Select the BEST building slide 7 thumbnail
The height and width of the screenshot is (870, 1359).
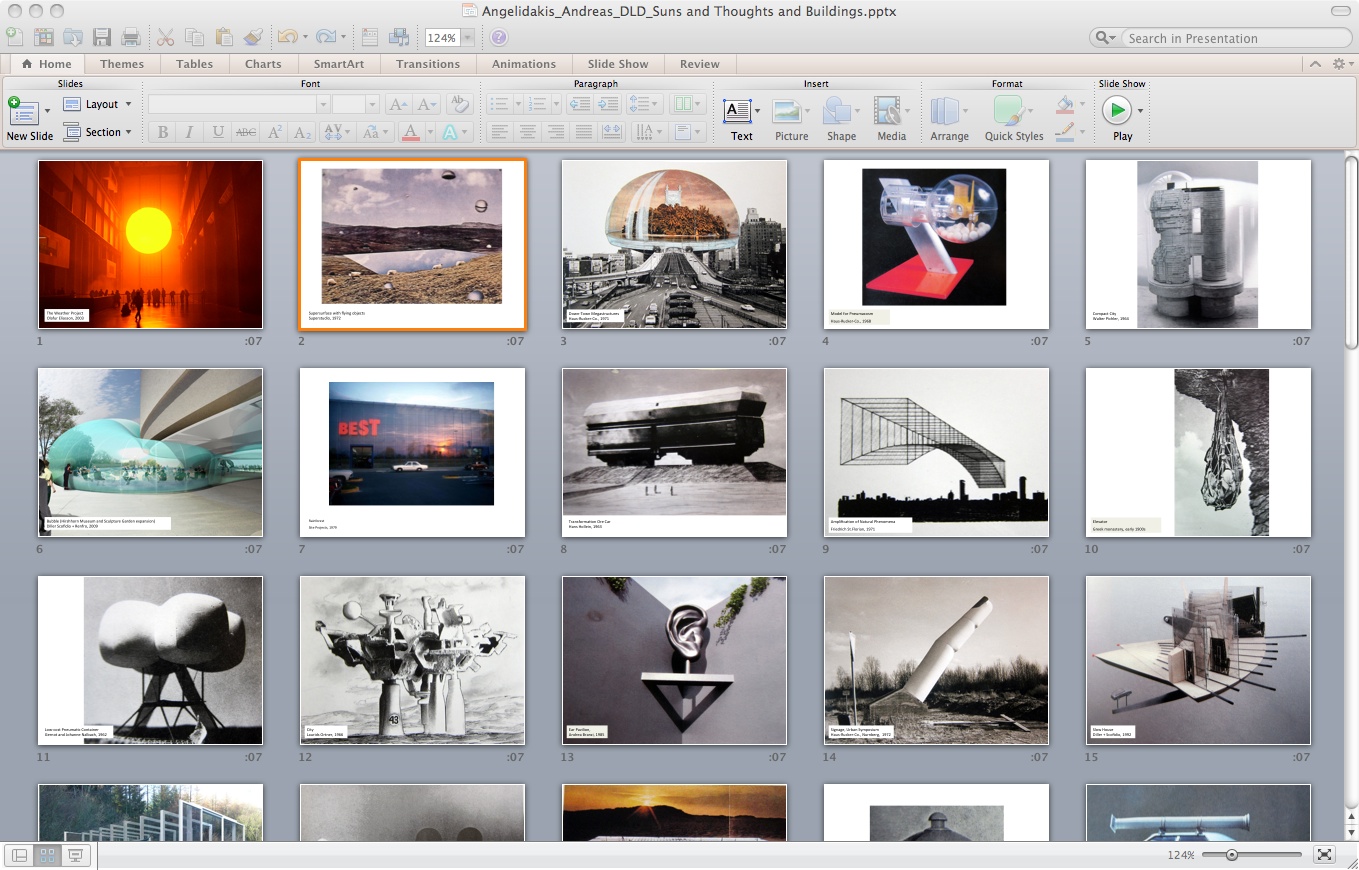412,452
